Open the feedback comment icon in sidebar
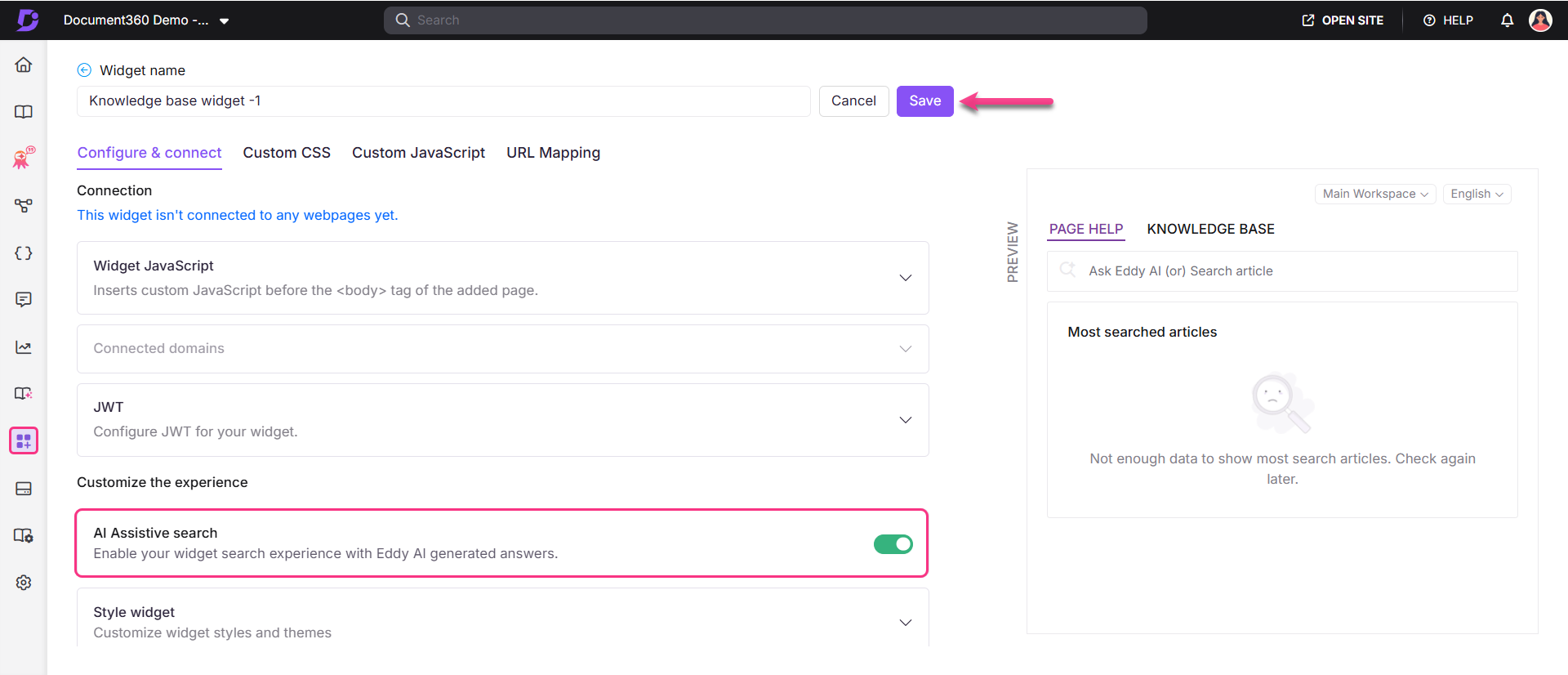The width and height of the screenshot is (1568, 675). [24, 300]
